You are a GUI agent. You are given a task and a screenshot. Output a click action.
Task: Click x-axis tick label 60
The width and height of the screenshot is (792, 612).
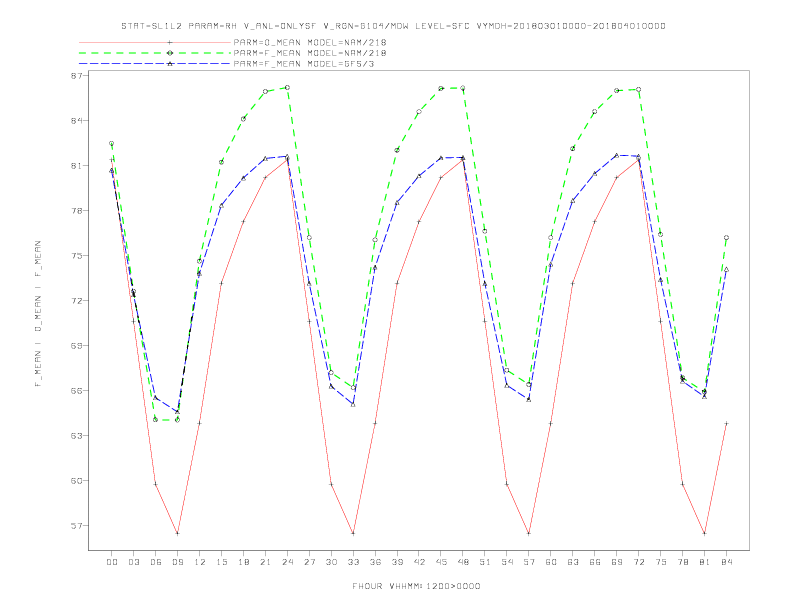click(551, 562)
